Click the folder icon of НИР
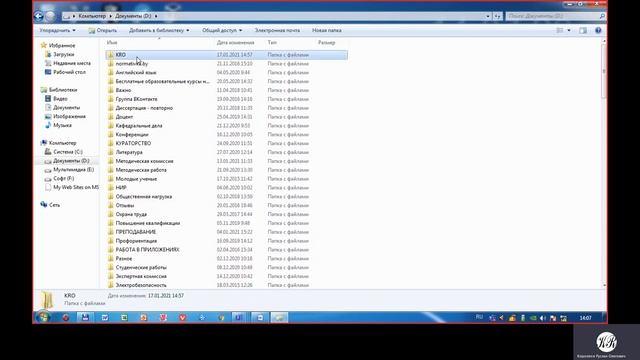Screen dimensions: 640x360 [111, 188]
